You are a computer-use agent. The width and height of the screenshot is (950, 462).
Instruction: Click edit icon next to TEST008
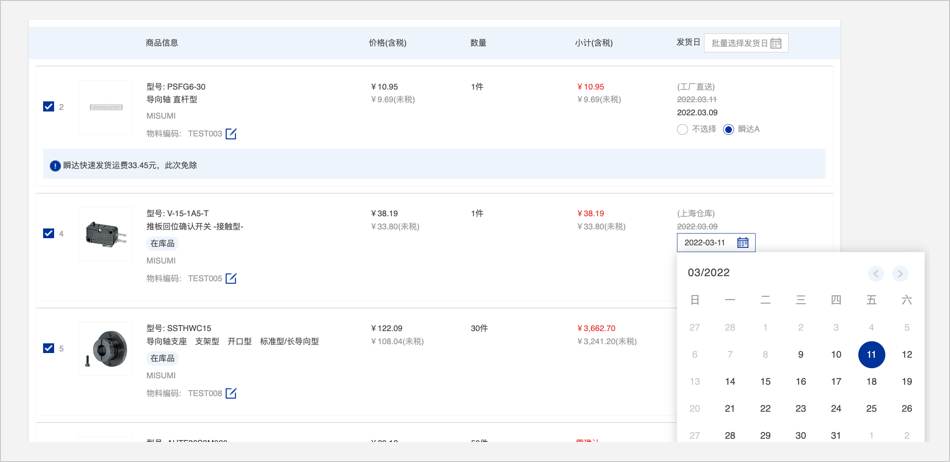[x=231, y=394]
